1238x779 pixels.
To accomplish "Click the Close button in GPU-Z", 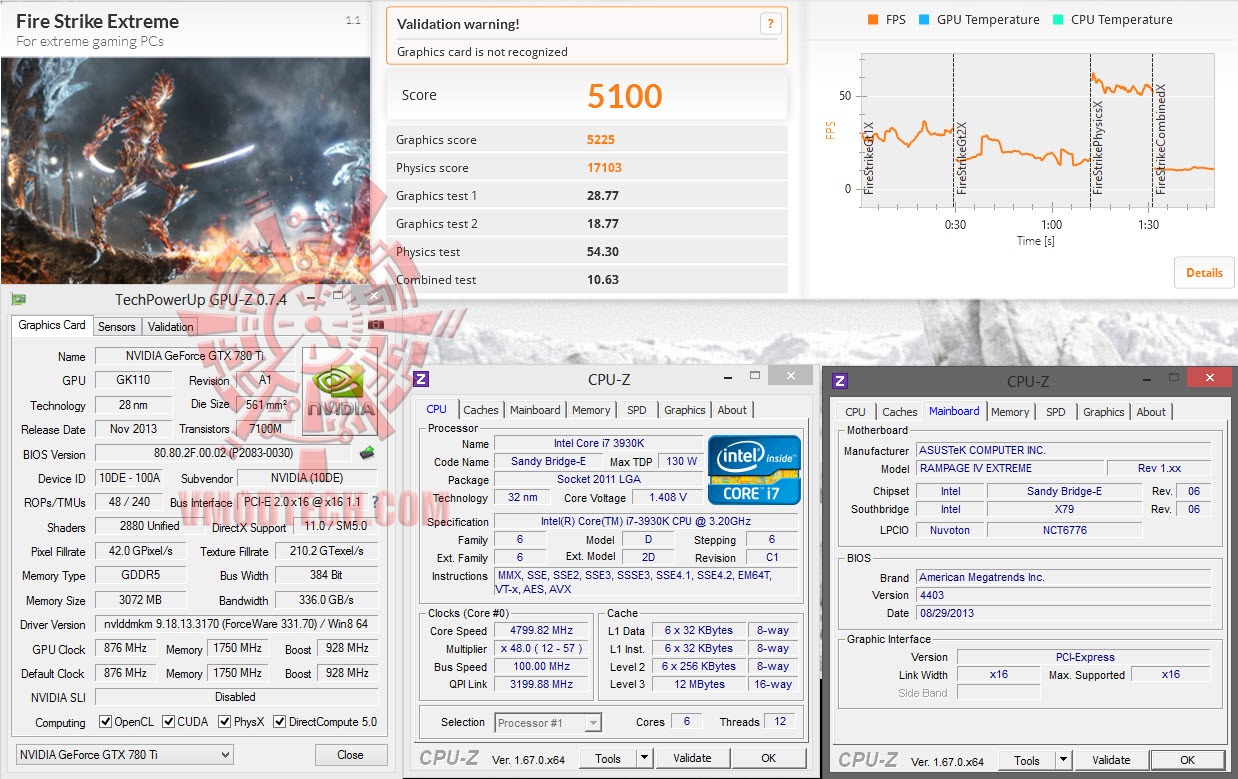I will pos(350,755).
